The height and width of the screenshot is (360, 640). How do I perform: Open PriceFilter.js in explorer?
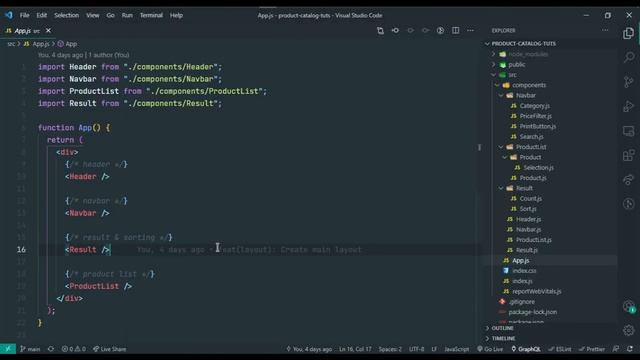point(536,116)
